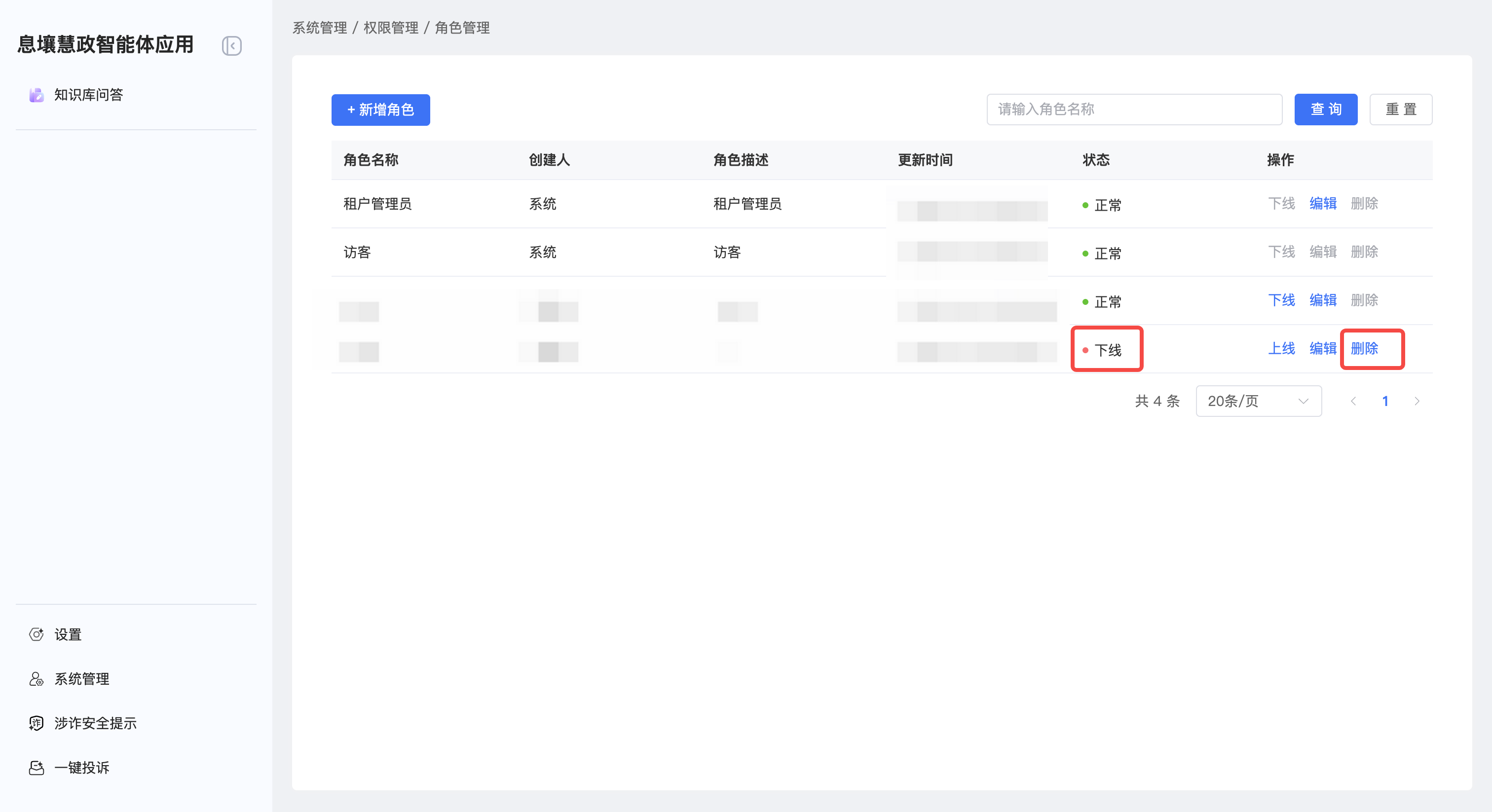Image resolution: width=1492 pixels, height=812 pixels.
Task: Click the 一键投诉 icon
Action: pyautogui.click(x=37, y=768)
